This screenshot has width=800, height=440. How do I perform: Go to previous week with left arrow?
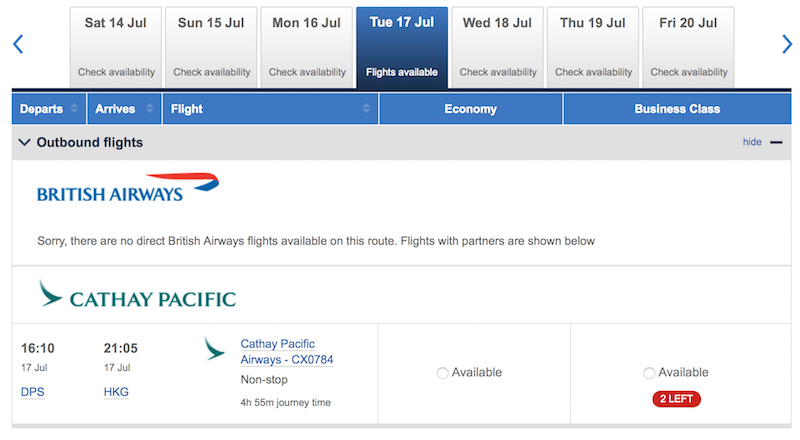pyautogui.click(x=18, y=44)
